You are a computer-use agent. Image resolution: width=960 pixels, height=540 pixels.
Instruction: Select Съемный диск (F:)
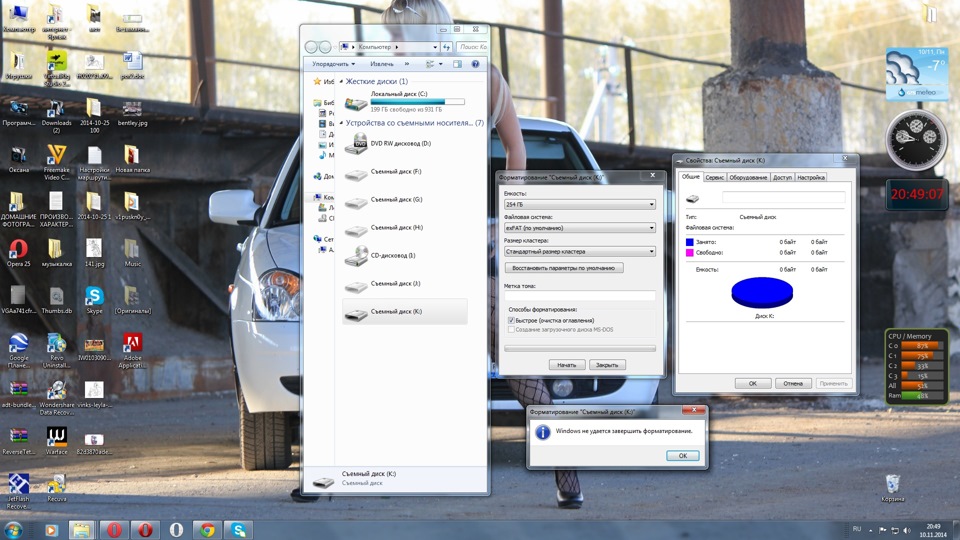[x=405, y=172]
